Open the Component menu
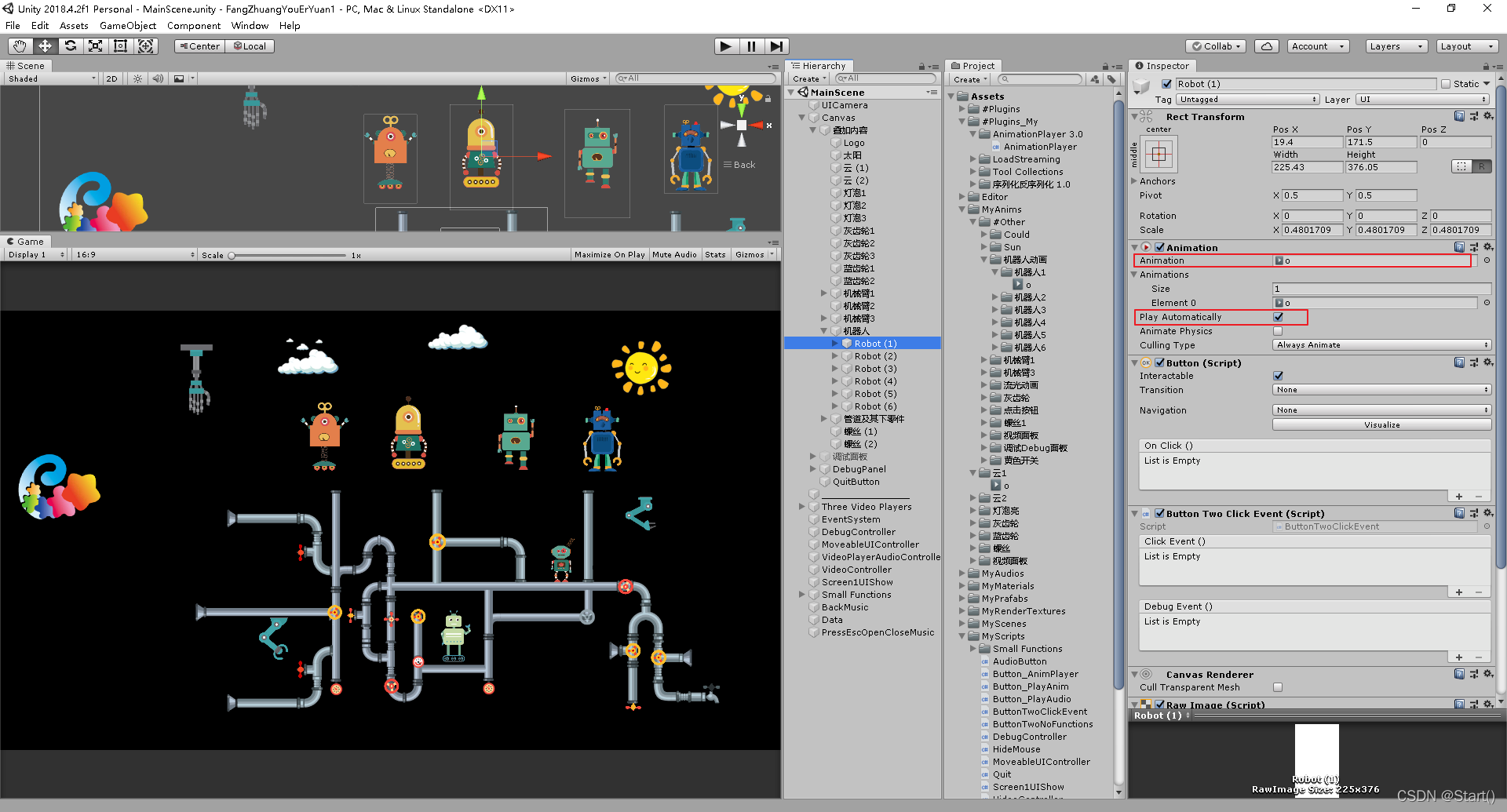The image size is (1507, 812). [x=193, y=26]
